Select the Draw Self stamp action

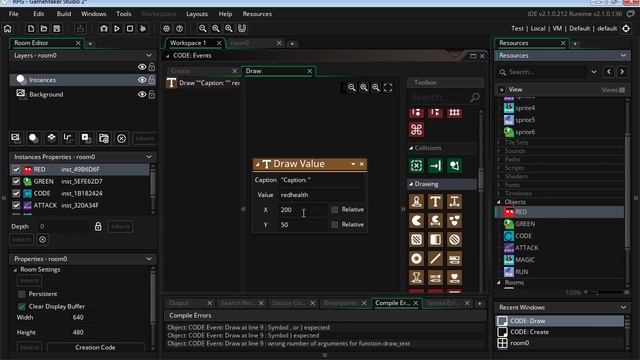[x=416, y=202]
